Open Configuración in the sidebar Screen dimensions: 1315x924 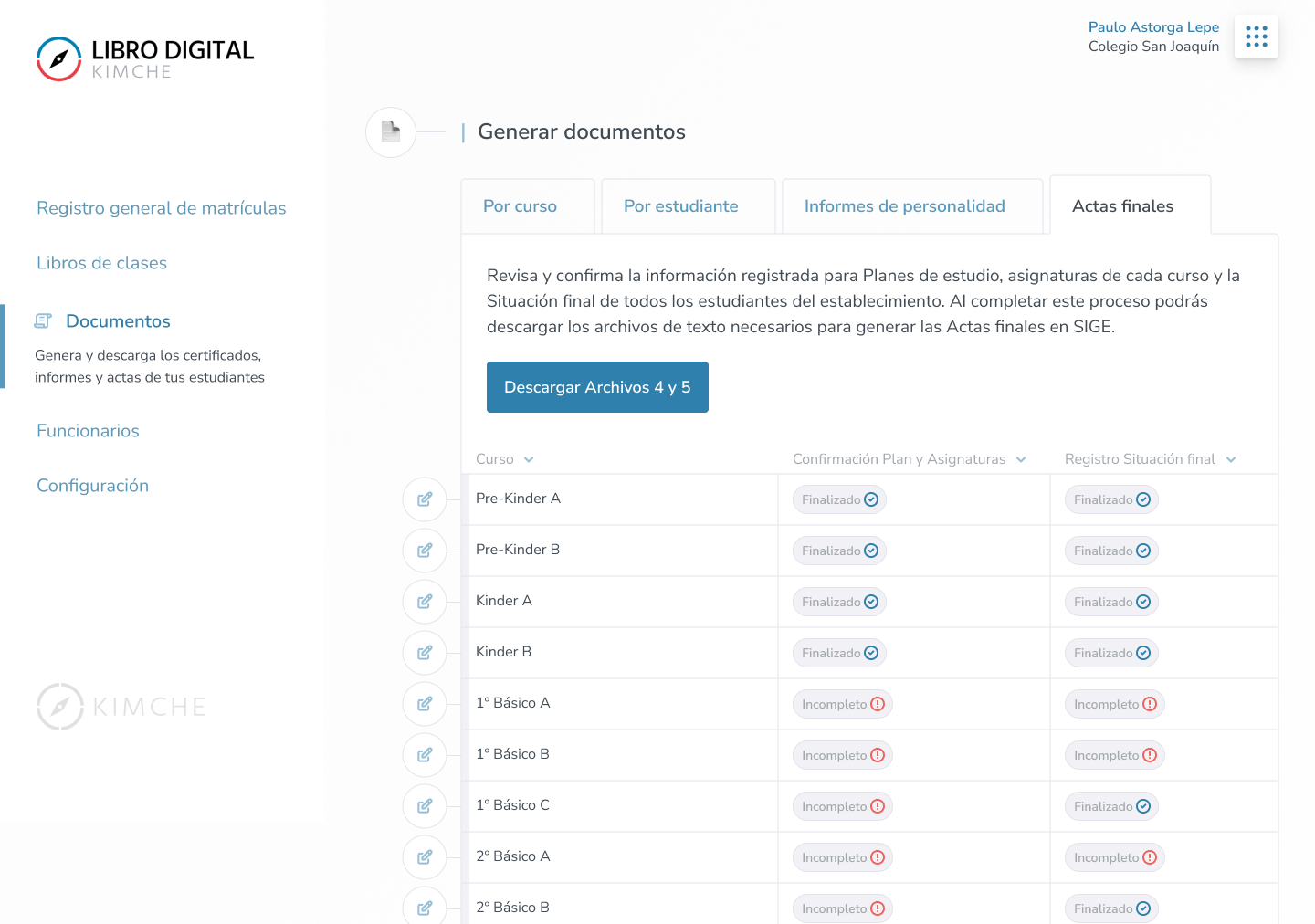click(92, 486)
